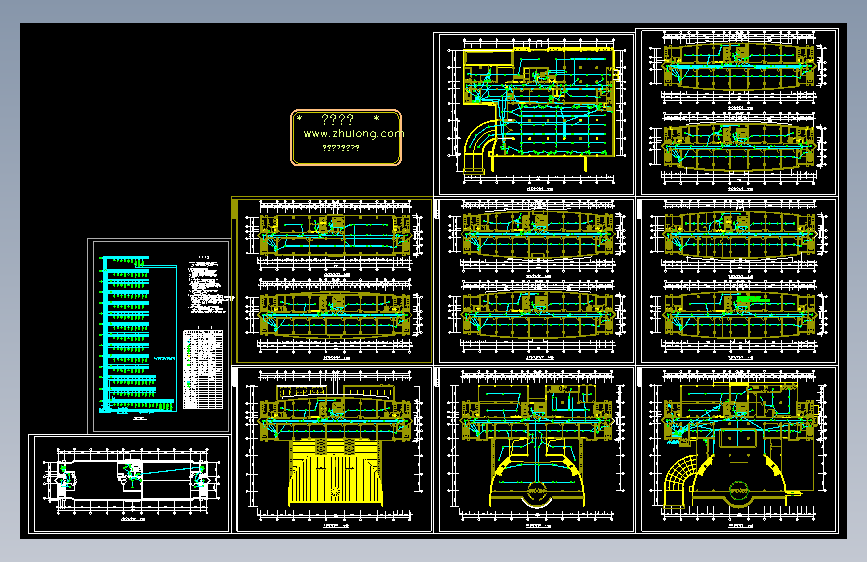Image resolution: width=867 pixels, height=562 pixels.
Task: Click the curved grid ramp in bottom-right sheet
Action: [680, 478]
